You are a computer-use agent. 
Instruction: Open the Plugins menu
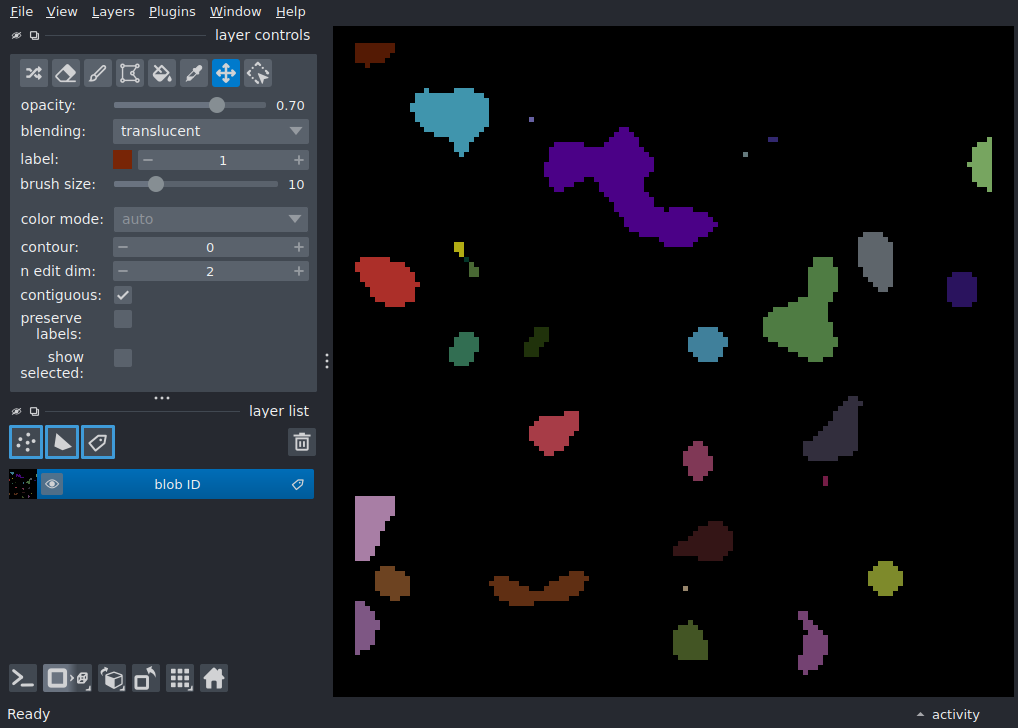coord(172,12)
